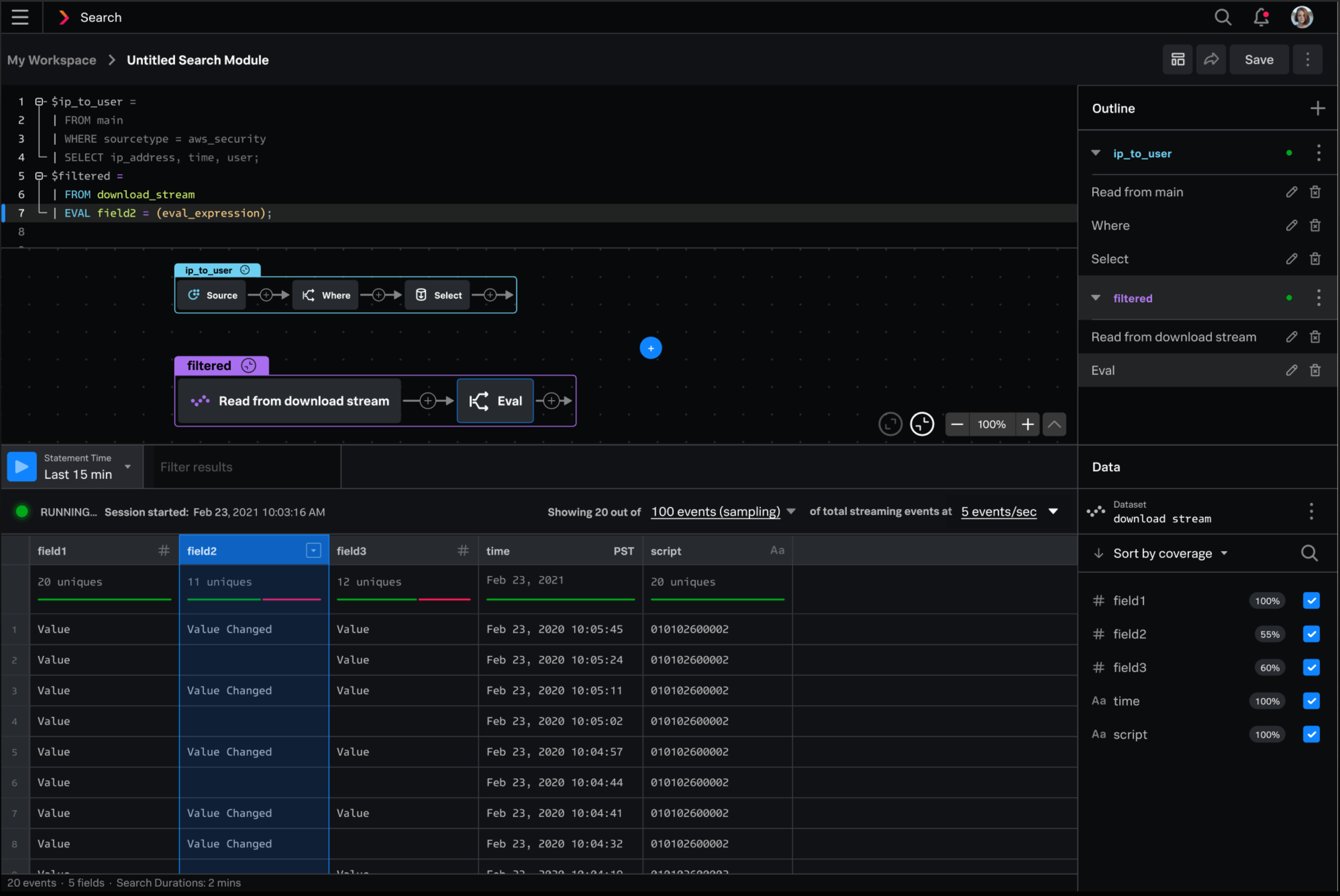Edit the Where step
Image resolution: width=1340 pixels, height=896 pixels.
click(1291, 225)
